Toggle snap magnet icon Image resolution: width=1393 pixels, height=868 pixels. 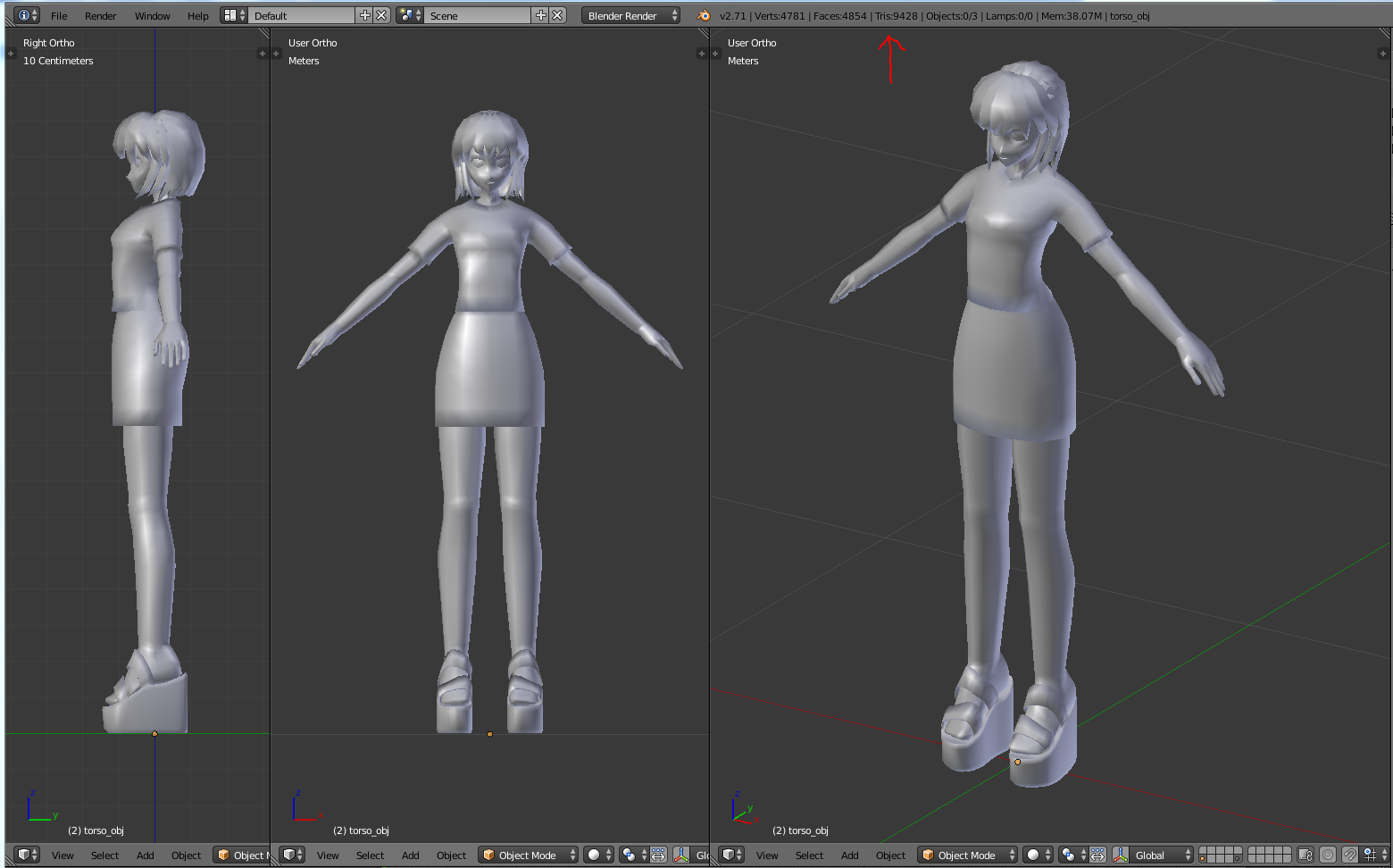[1350, 855]
